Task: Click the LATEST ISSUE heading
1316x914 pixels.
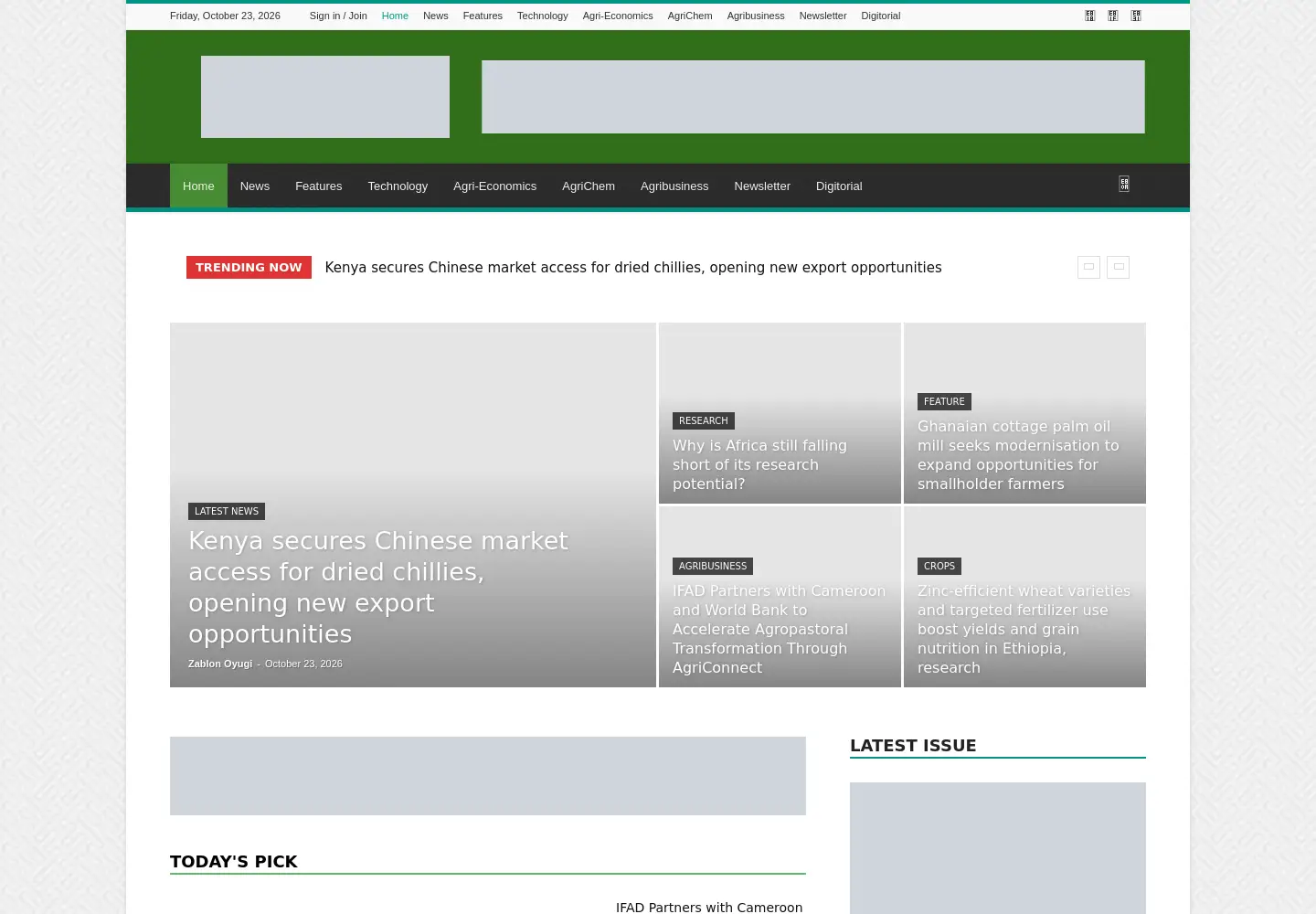Action: coord(913,745)
